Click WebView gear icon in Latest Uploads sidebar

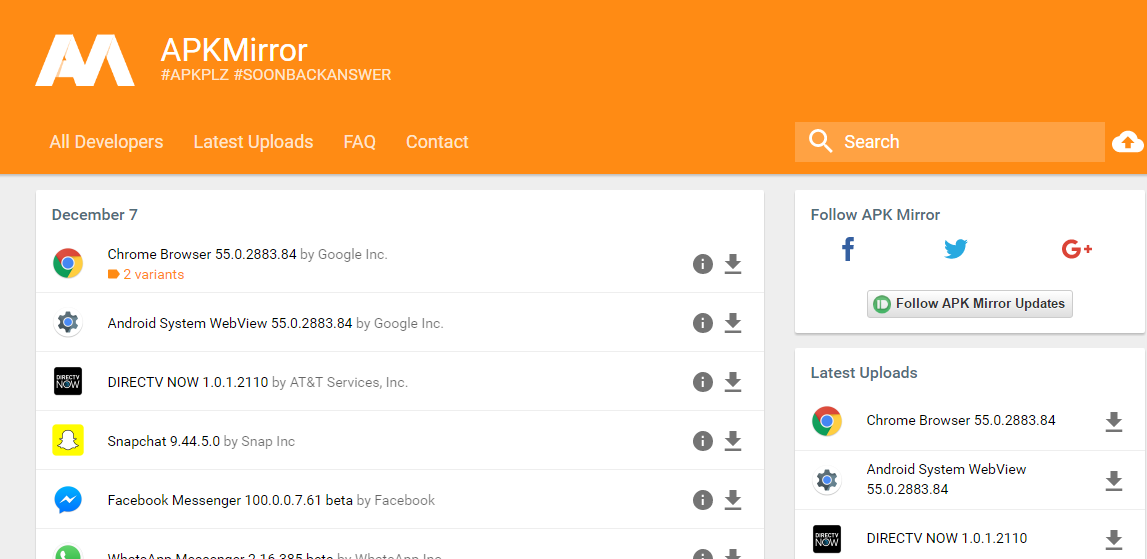pos(827,481)
